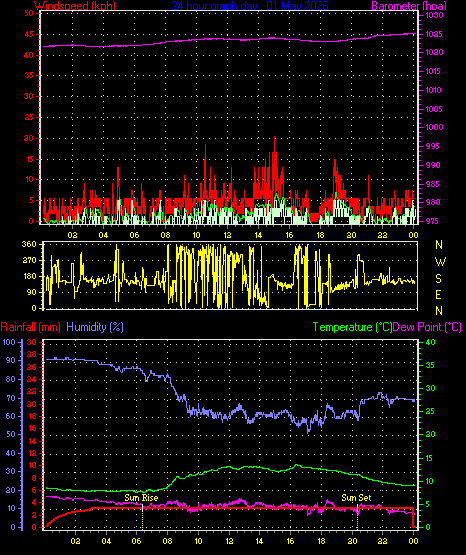Viewport: 466px width, 555px height.
Task: Click compass letter E beside direction chart
Action: point(438,295)
